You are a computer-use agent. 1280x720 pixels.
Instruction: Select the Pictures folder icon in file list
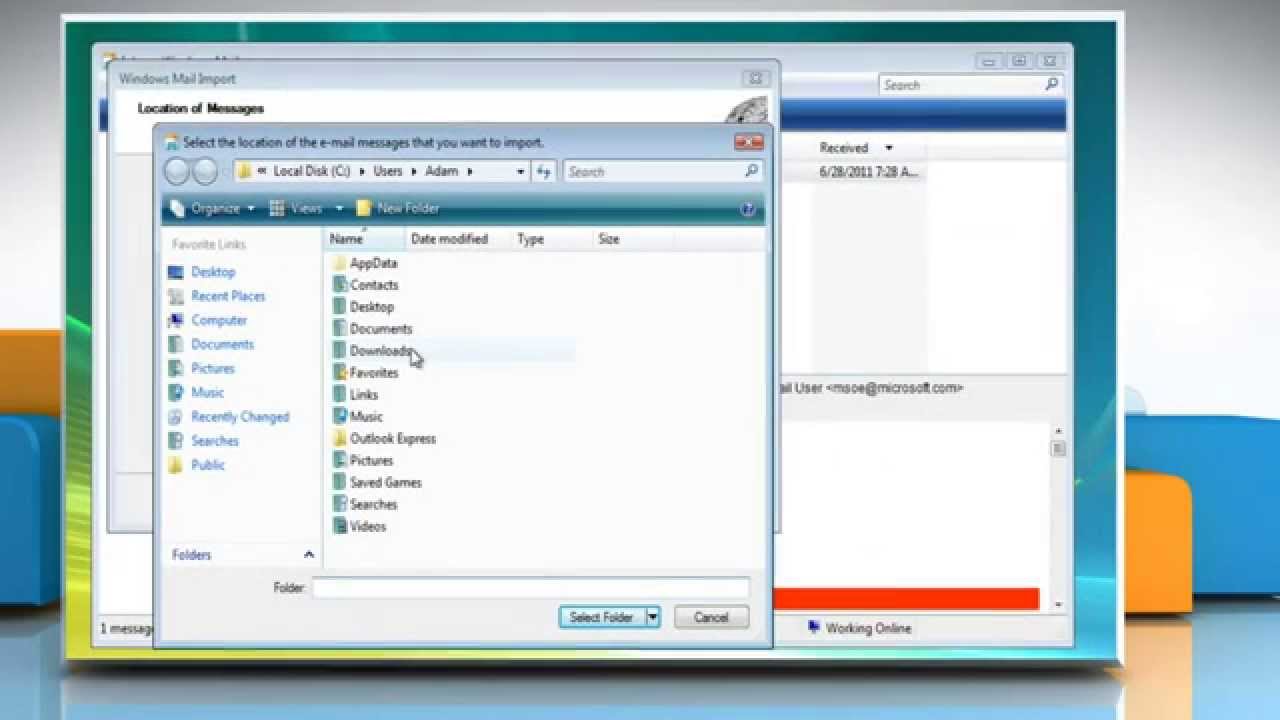pos(340,461)
